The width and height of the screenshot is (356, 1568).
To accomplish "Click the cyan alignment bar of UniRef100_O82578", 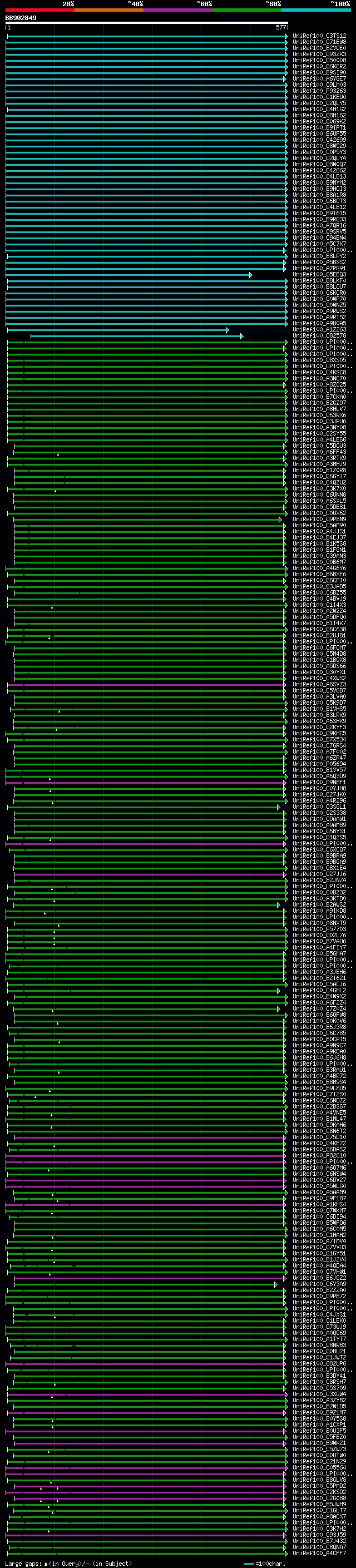I will (137, 336).
